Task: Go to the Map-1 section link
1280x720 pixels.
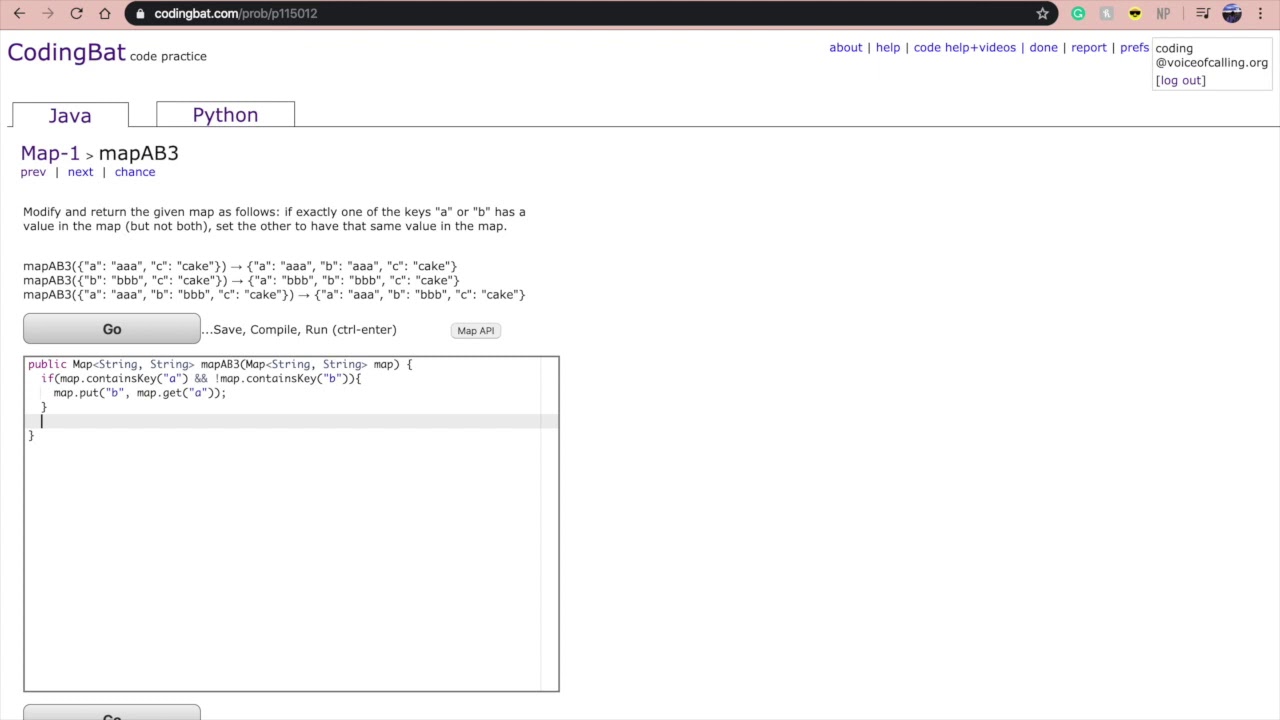Action: click(50, 153)
